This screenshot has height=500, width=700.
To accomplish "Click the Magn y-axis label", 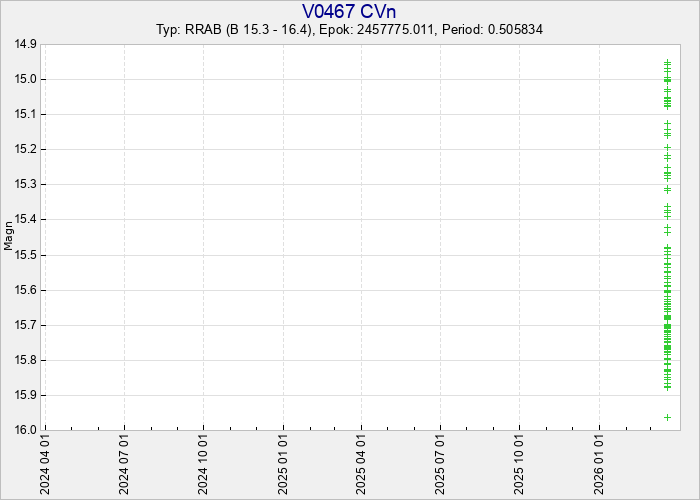I will tap(9, 237).
